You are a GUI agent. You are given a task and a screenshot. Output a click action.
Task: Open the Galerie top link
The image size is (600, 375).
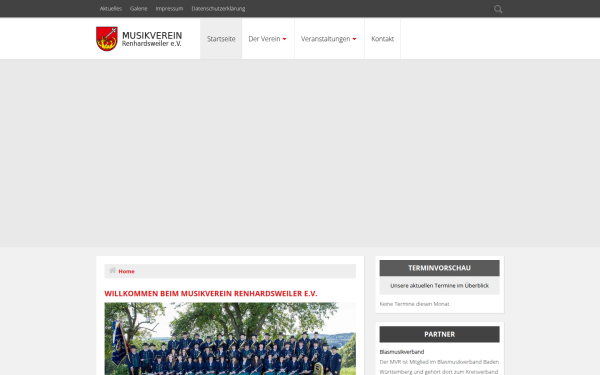[139, 8]
